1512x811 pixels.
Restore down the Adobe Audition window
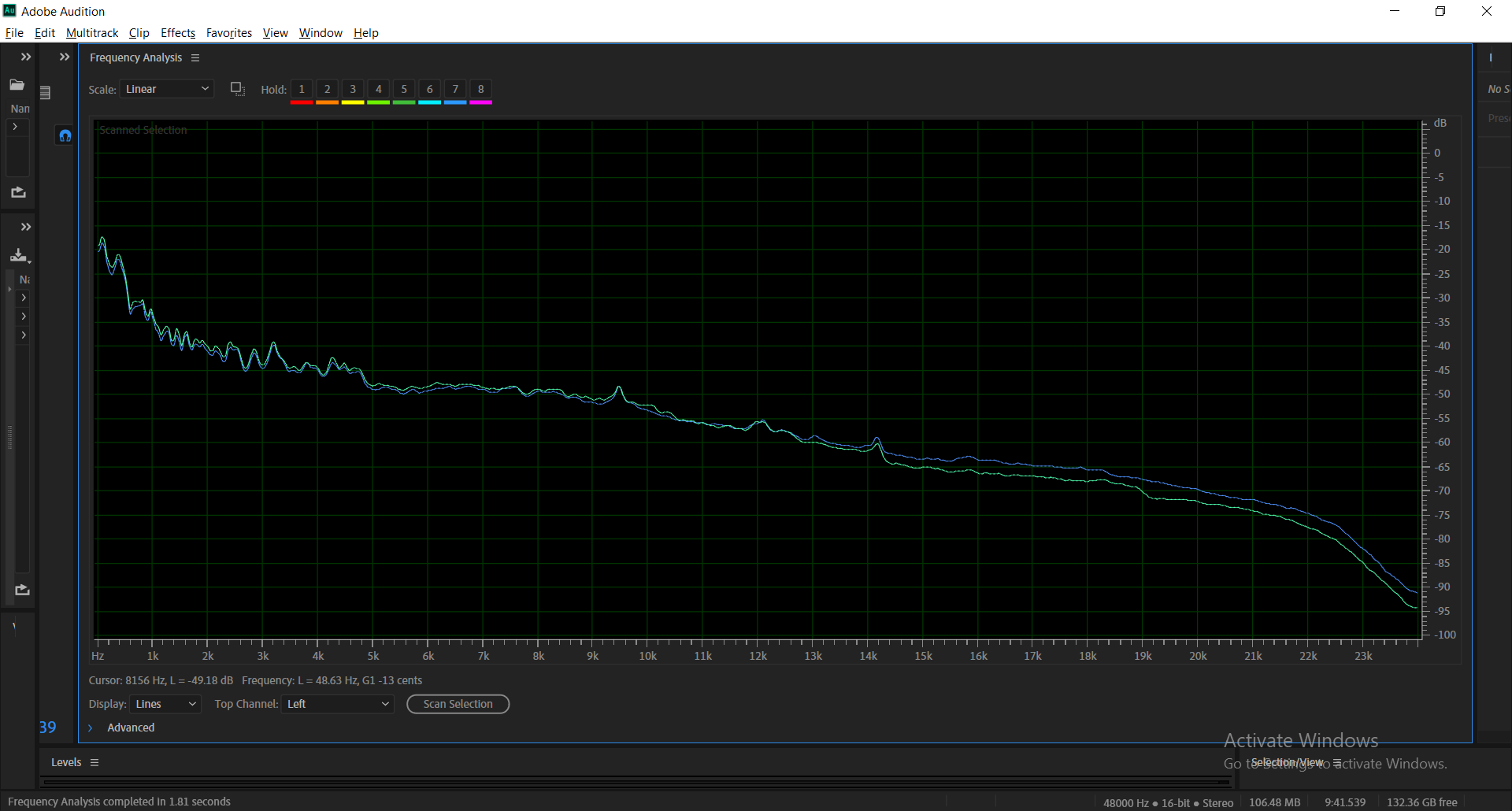[x=1440, y=11]
